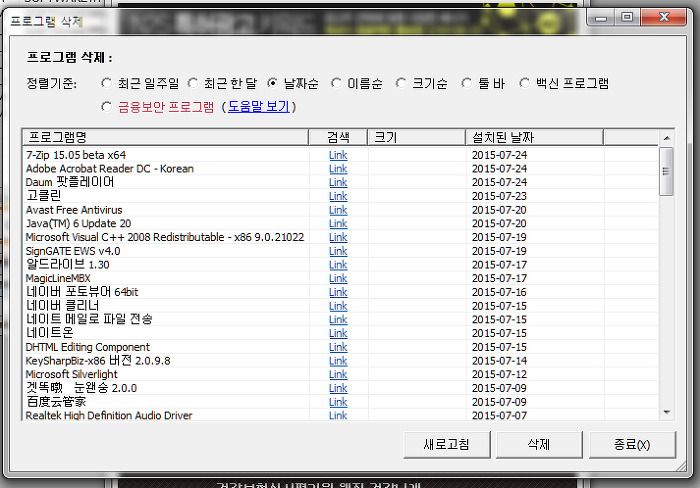Select 네이버 포토뷰어 64bit entry

(x=340, y=292)
